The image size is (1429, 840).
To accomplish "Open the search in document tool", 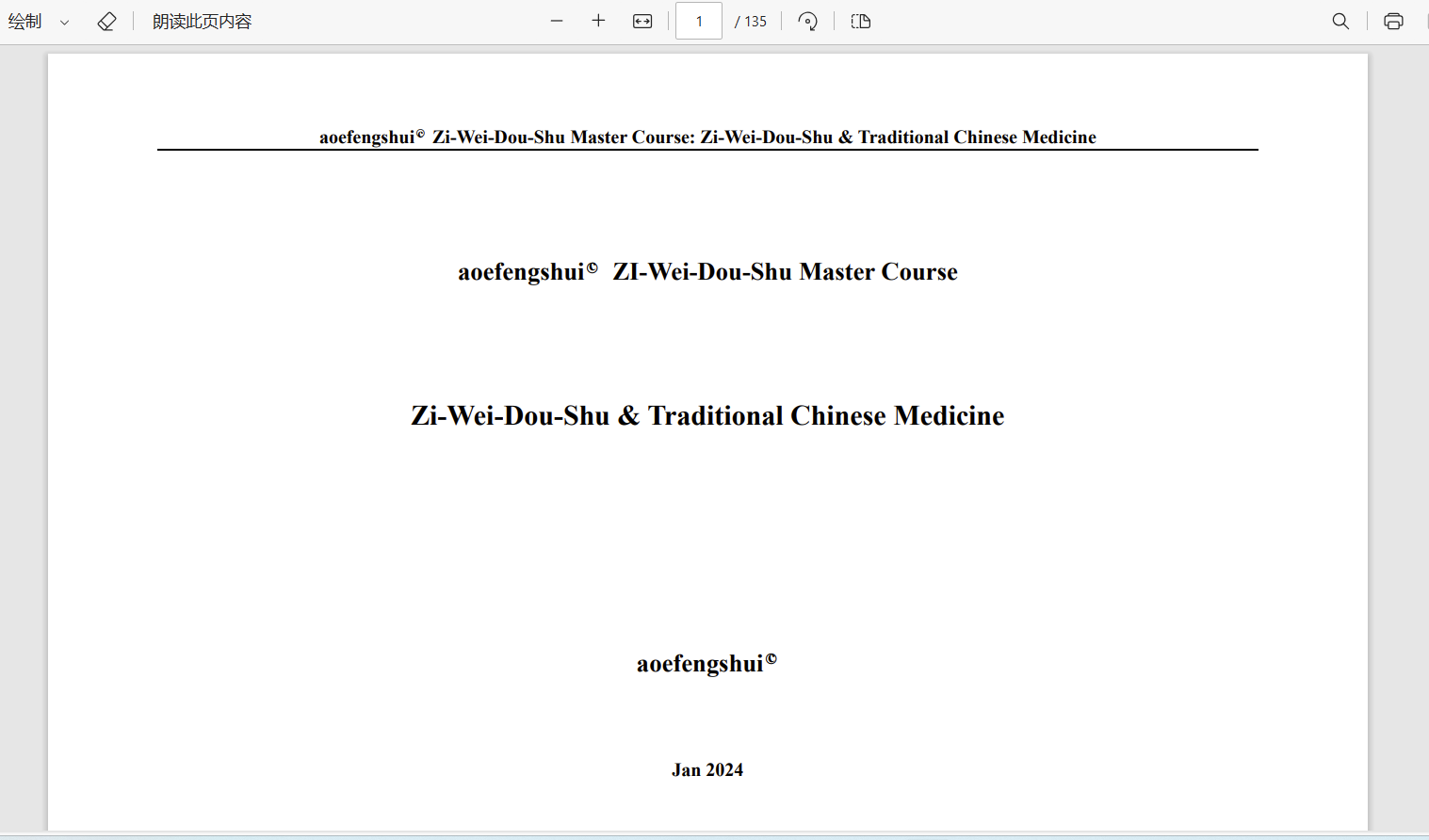I will 1340,21.
